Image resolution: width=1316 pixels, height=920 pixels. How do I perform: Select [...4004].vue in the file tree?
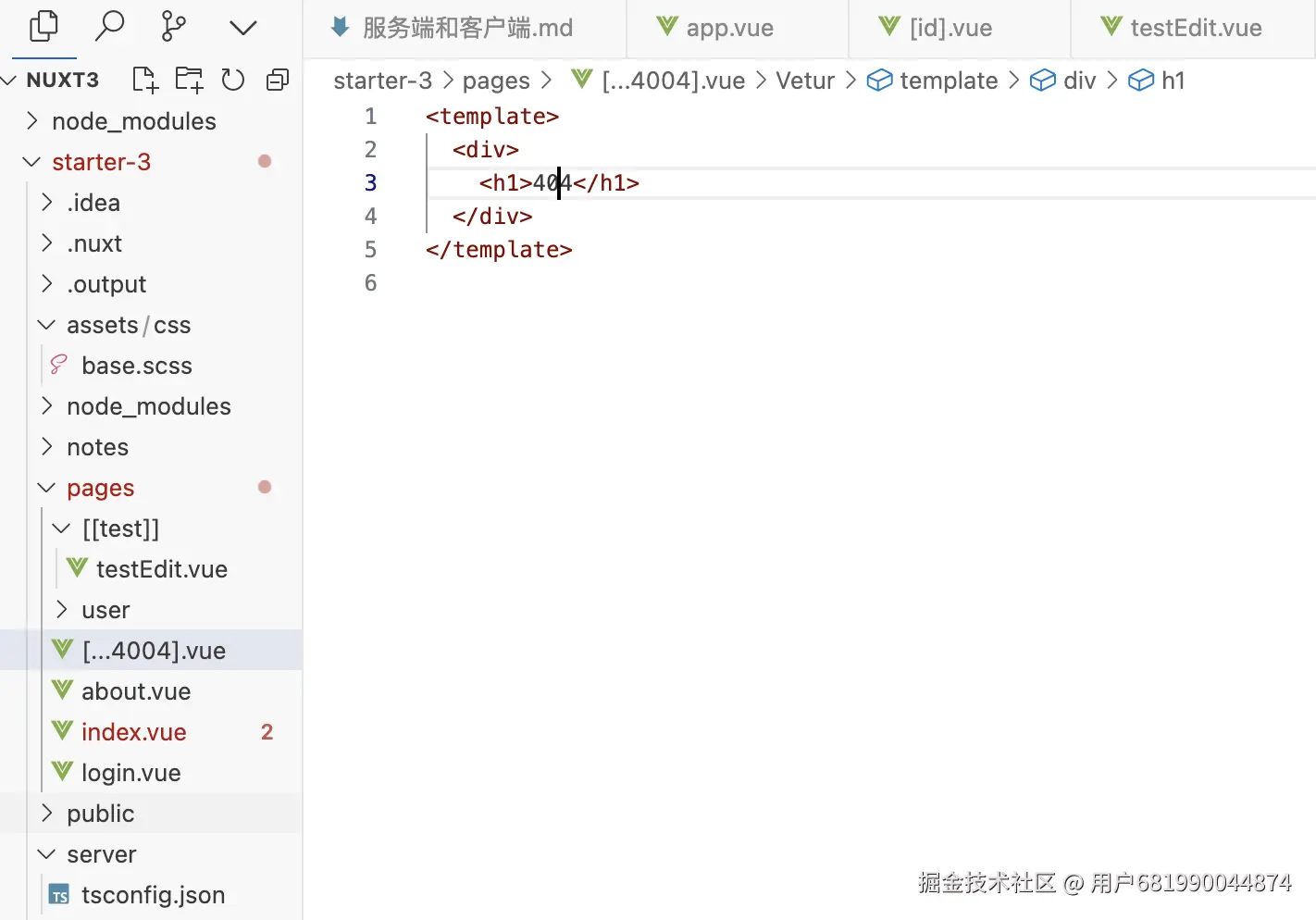151,651
